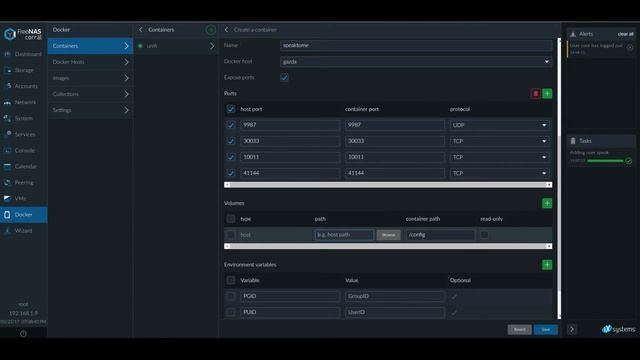Click the PUID value field

pos(395,312)
